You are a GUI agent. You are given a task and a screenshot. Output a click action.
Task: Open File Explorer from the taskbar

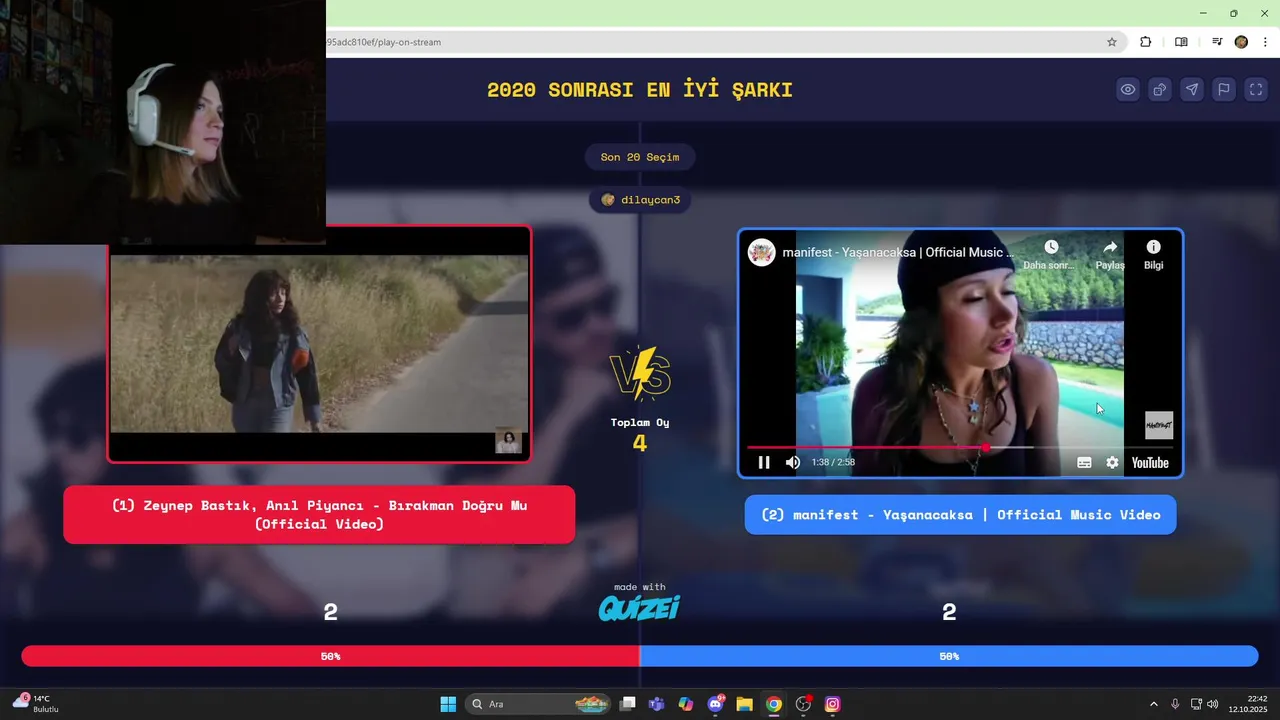(744, 704)
